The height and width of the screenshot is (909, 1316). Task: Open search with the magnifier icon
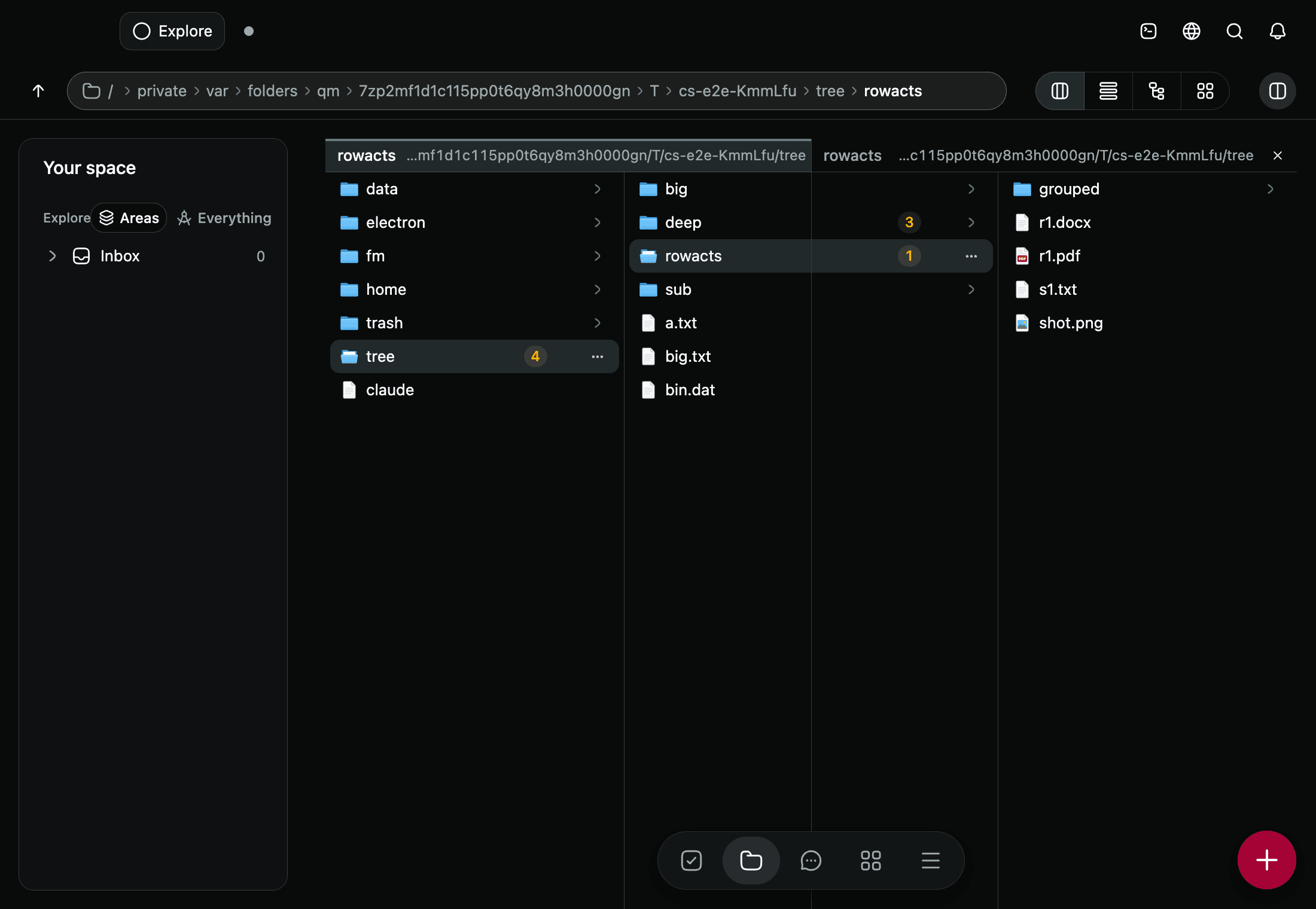click(1235, 31)
